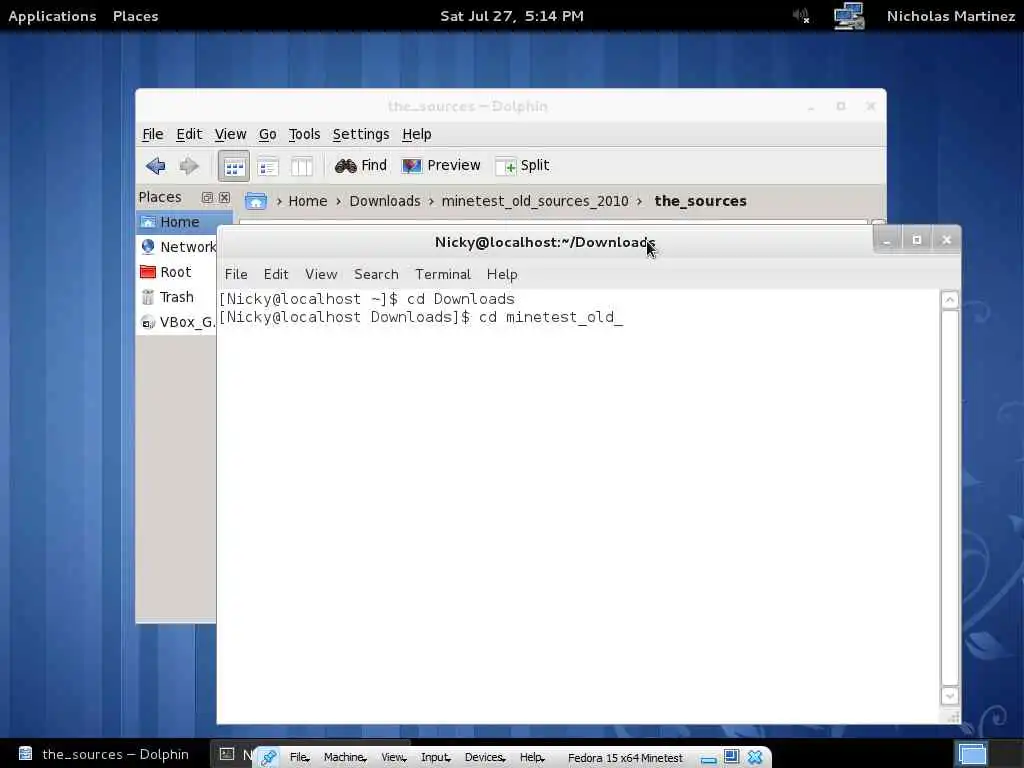Select Trash in the Places panel
This screenshot has height=768, width=1024.
click(177, 297)
